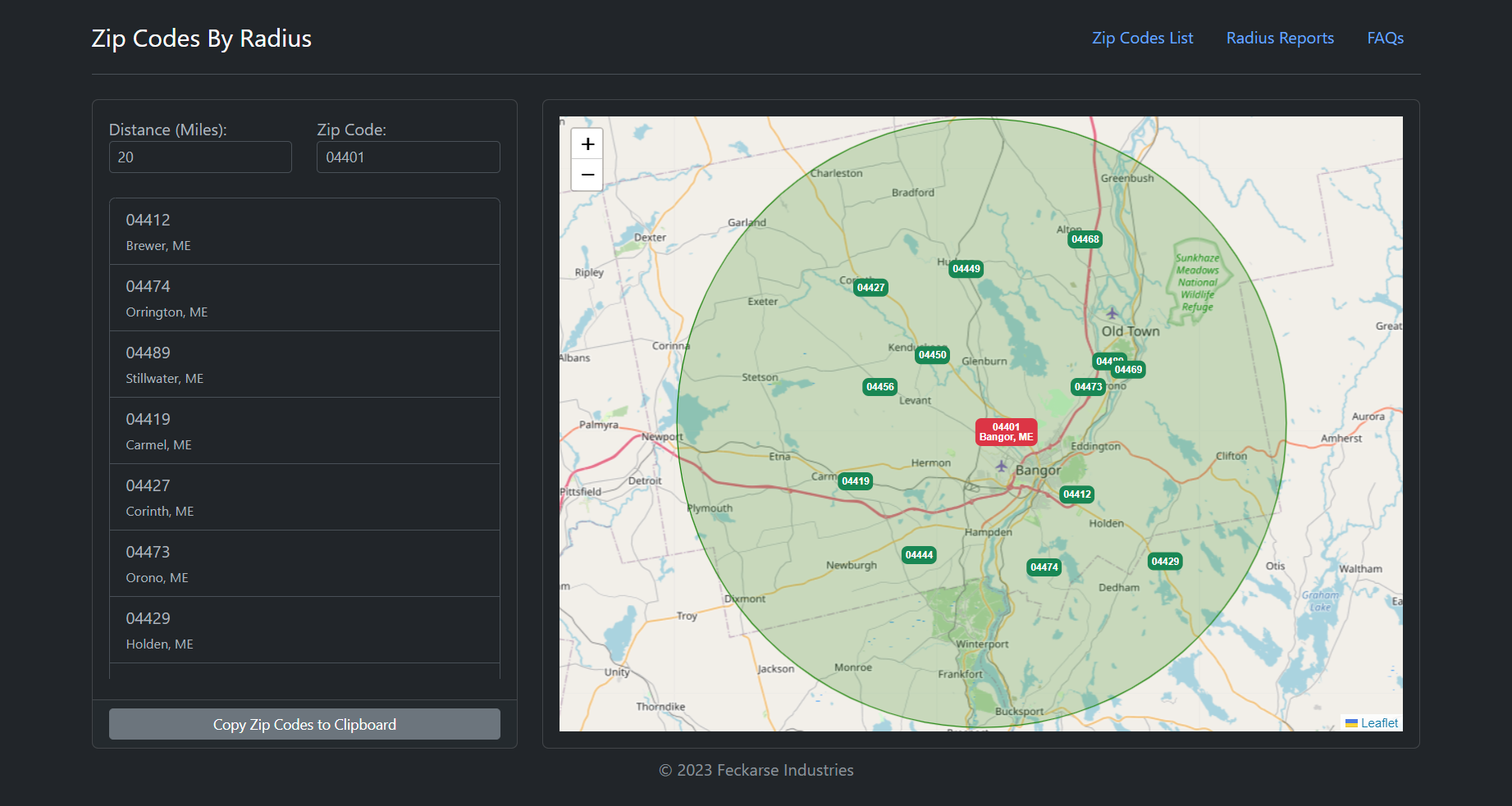
Task: Click the 04473 marker near Orono
Action: coord(1087,386)
